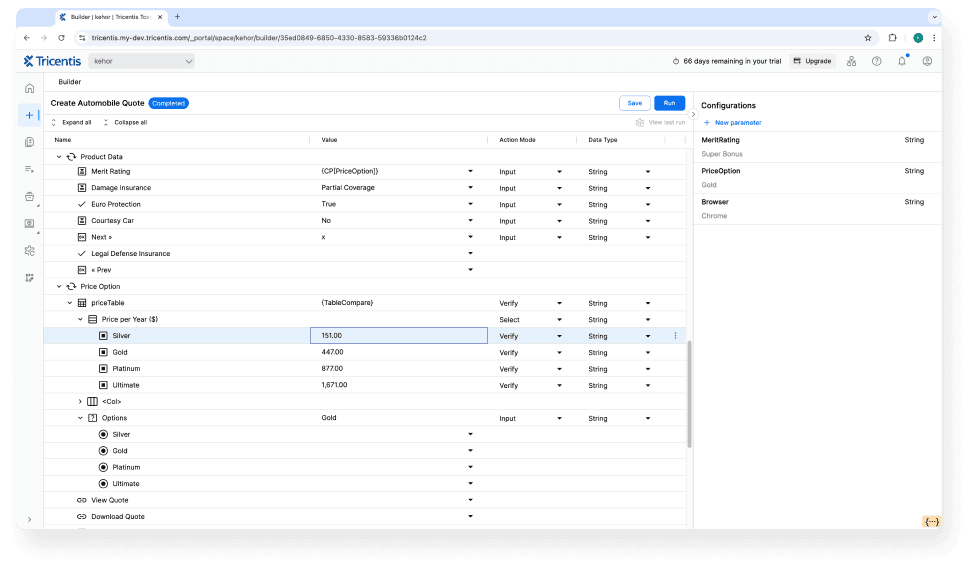Click the vertical scrollbar of the steps table
This screenshot has height=570, width=974.
click(x=690, y=394)
